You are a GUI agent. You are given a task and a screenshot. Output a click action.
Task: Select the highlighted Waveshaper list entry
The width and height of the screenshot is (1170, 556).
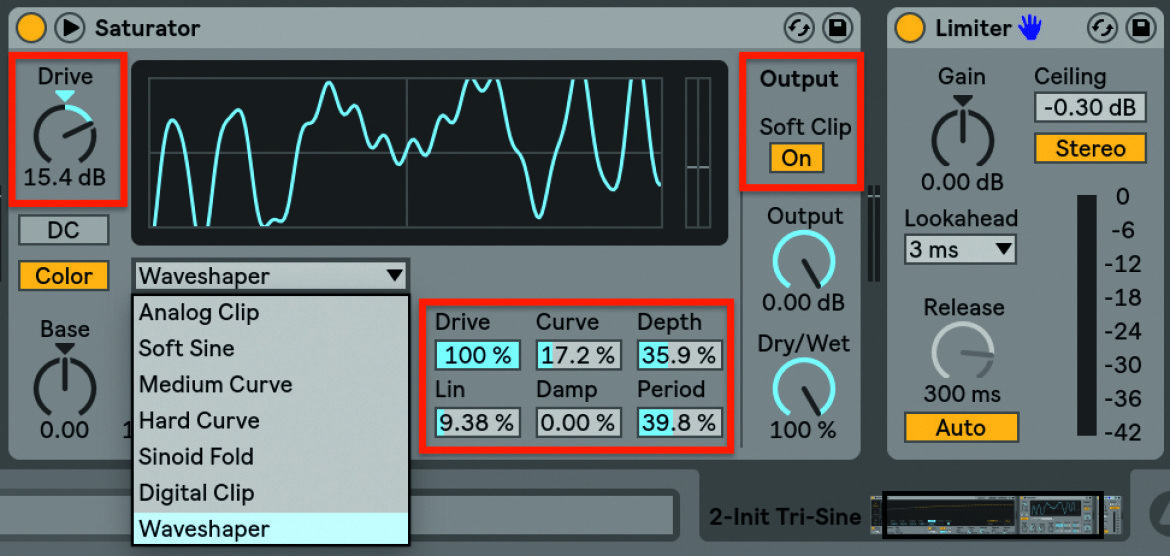271,528
